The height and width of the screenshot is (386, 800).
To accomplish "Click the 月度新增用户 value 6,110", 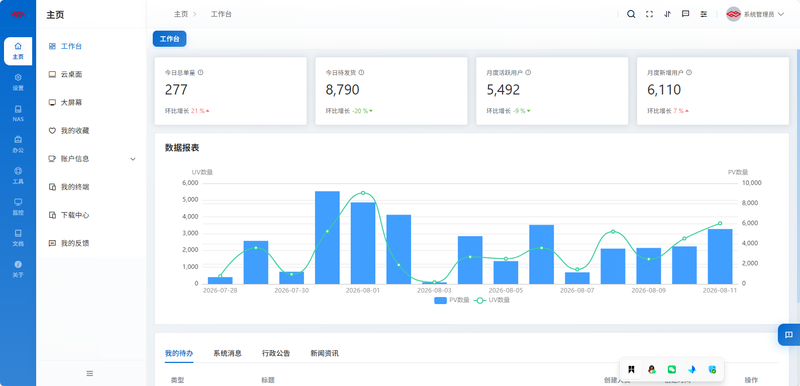I will [664, 90].
